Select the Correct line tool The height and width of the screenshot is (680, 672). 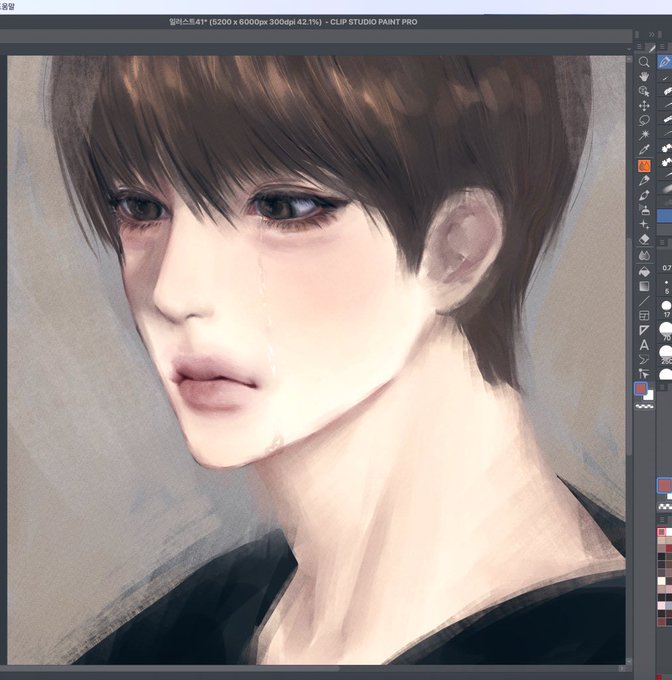(x=644, y=374)
